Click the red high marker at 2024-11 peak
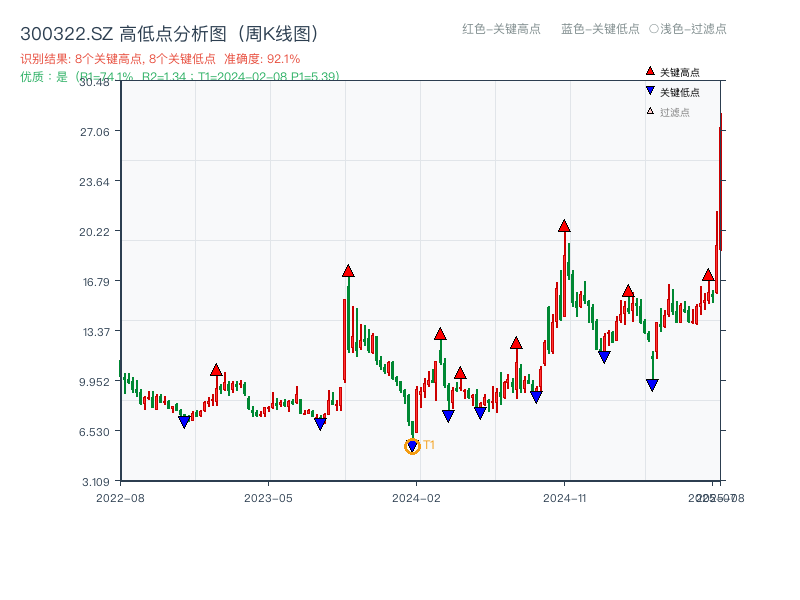Screen dimensions: 800x600 tap(564, 226)
